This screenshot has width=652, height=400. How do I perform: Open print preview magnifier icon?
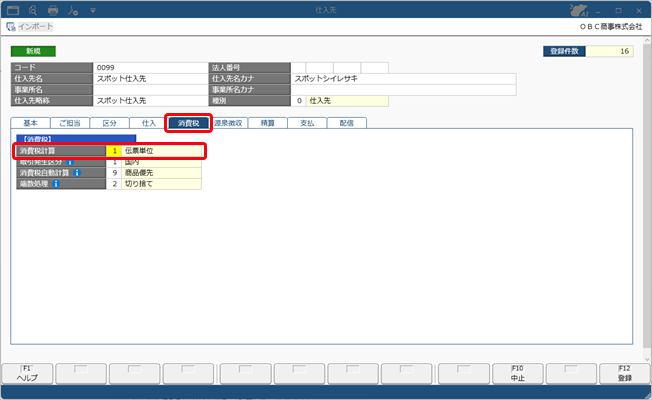[33, 10]
